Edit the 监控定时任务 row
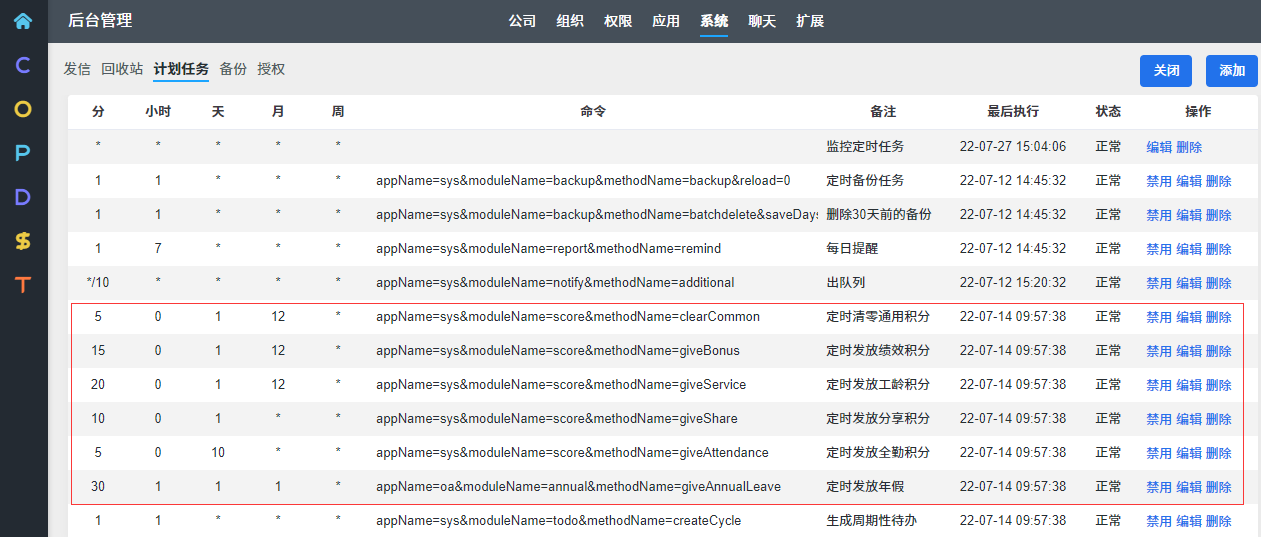The width and height of the screenshot is (1261, 537). (x=1159, y=147)
